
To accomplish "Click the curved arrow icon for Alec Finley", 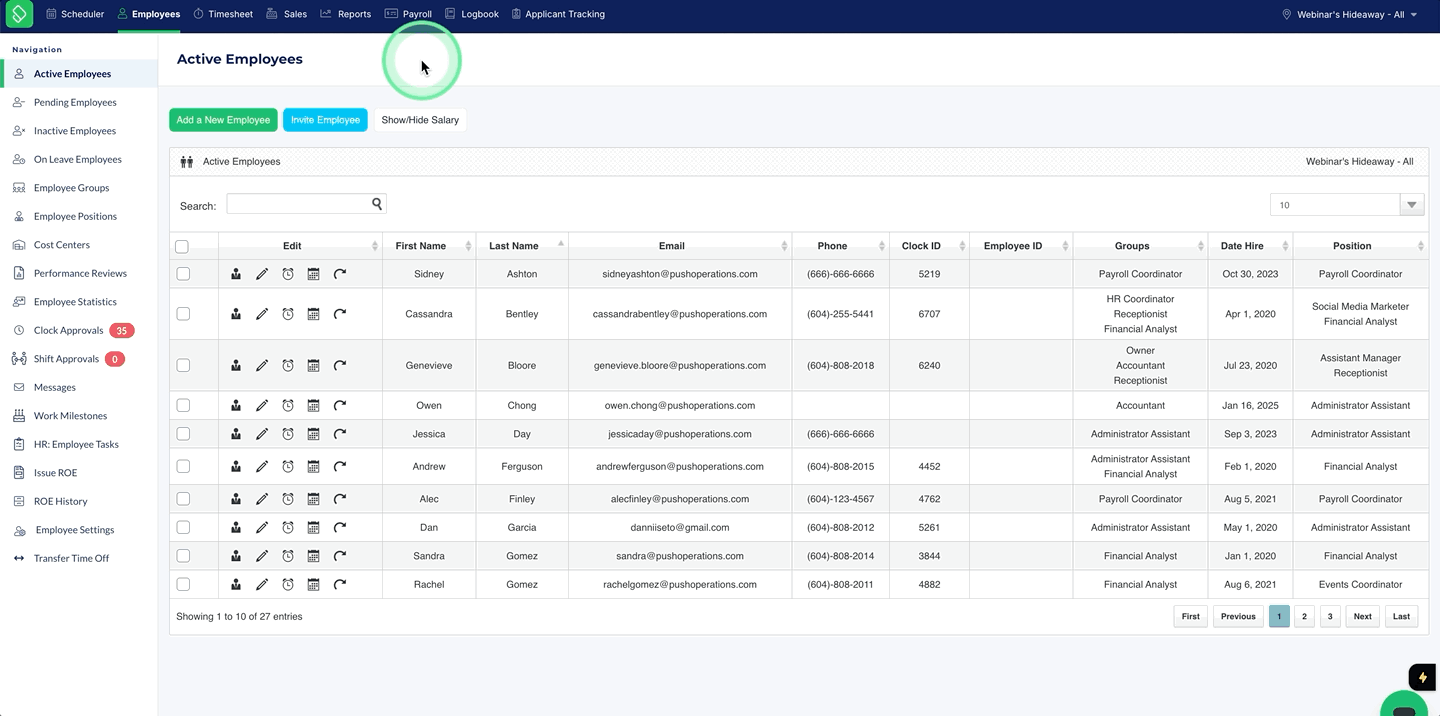I will pos(340,499).
